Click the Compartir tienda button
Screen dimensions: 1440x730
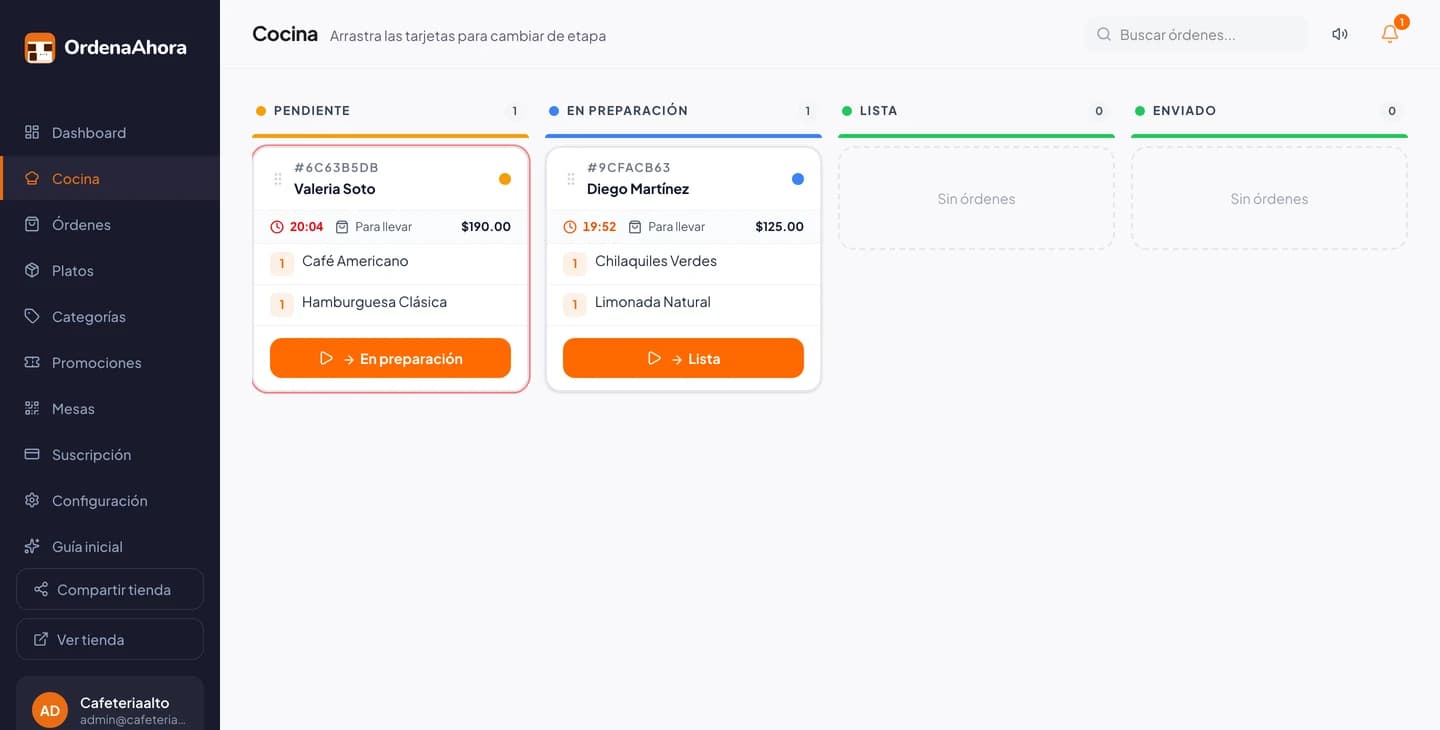coord(110,589)
